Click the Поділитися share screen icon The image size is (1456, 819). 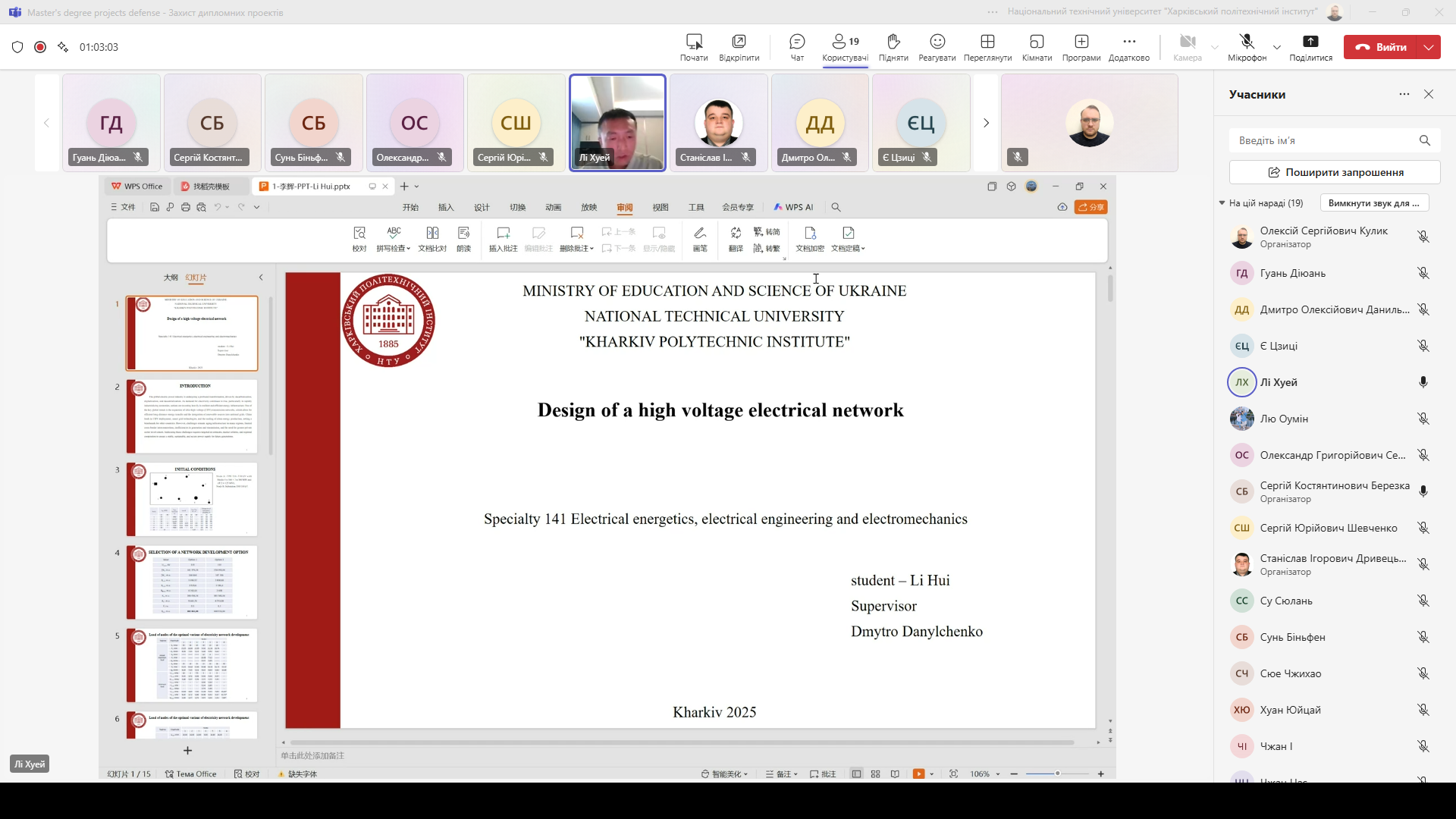coord(1310,42)
